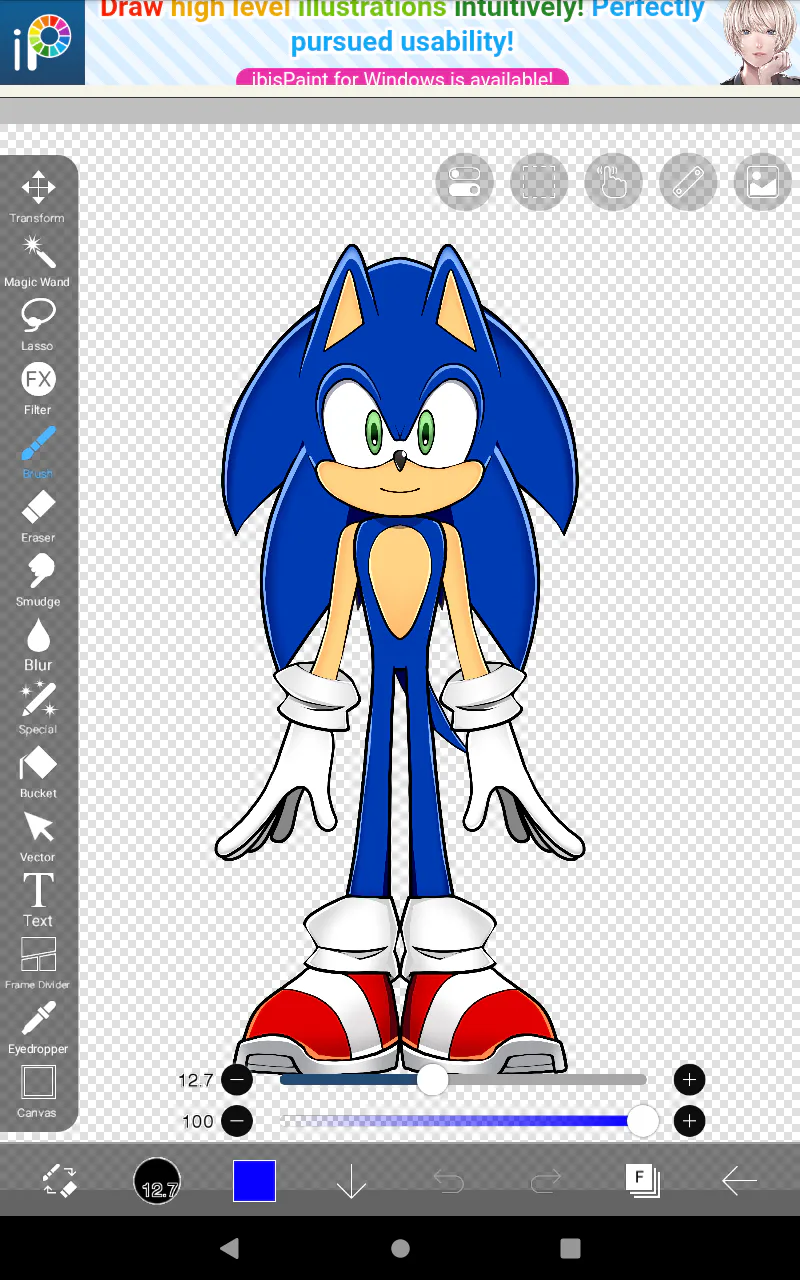This screenshot has height=1280, width=800.
Task: Toggle the stabilizer switch button
Action: pos(464,182)
